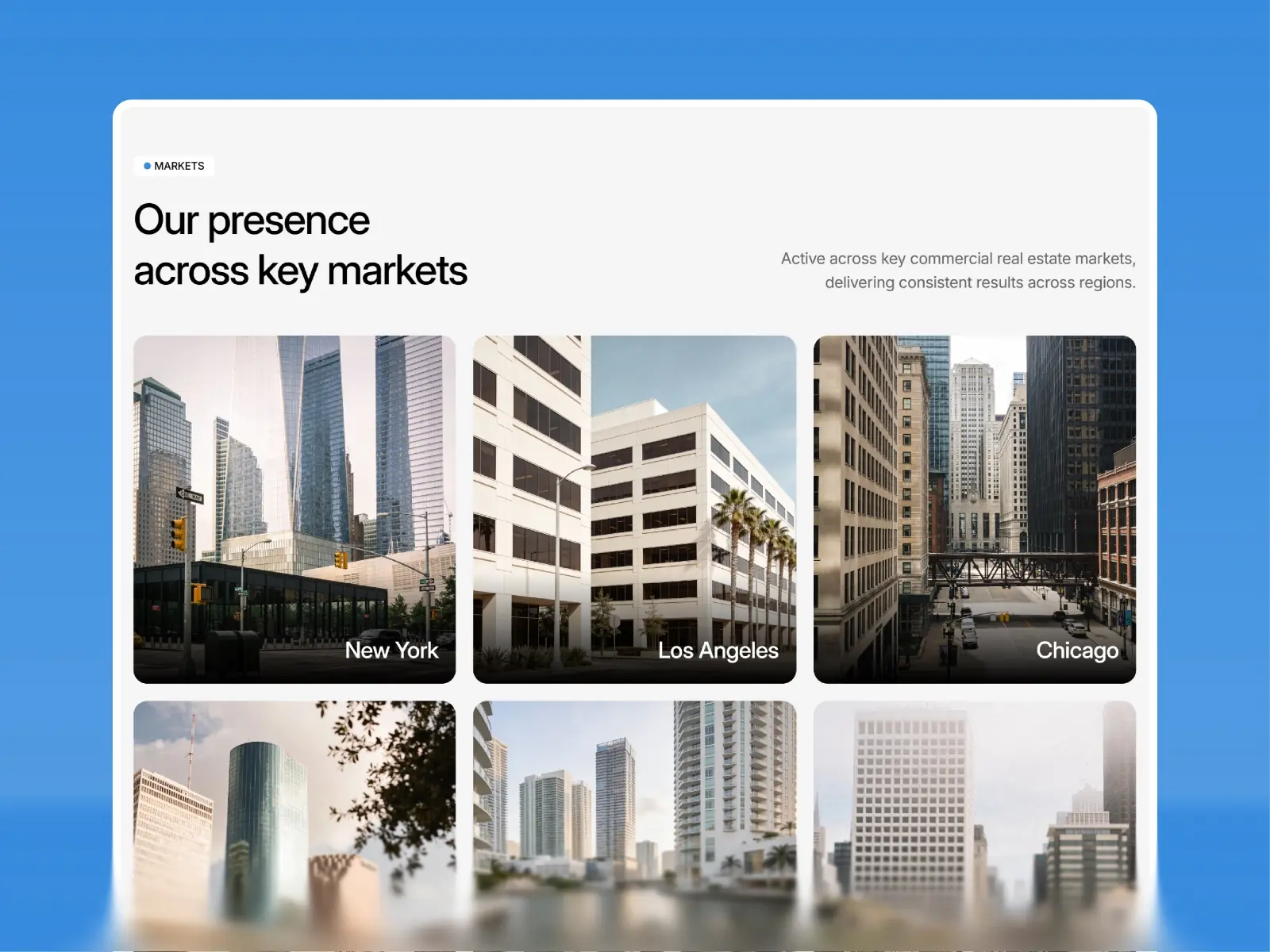
Task: Open the Los Angeles market card
Action: 634,509
